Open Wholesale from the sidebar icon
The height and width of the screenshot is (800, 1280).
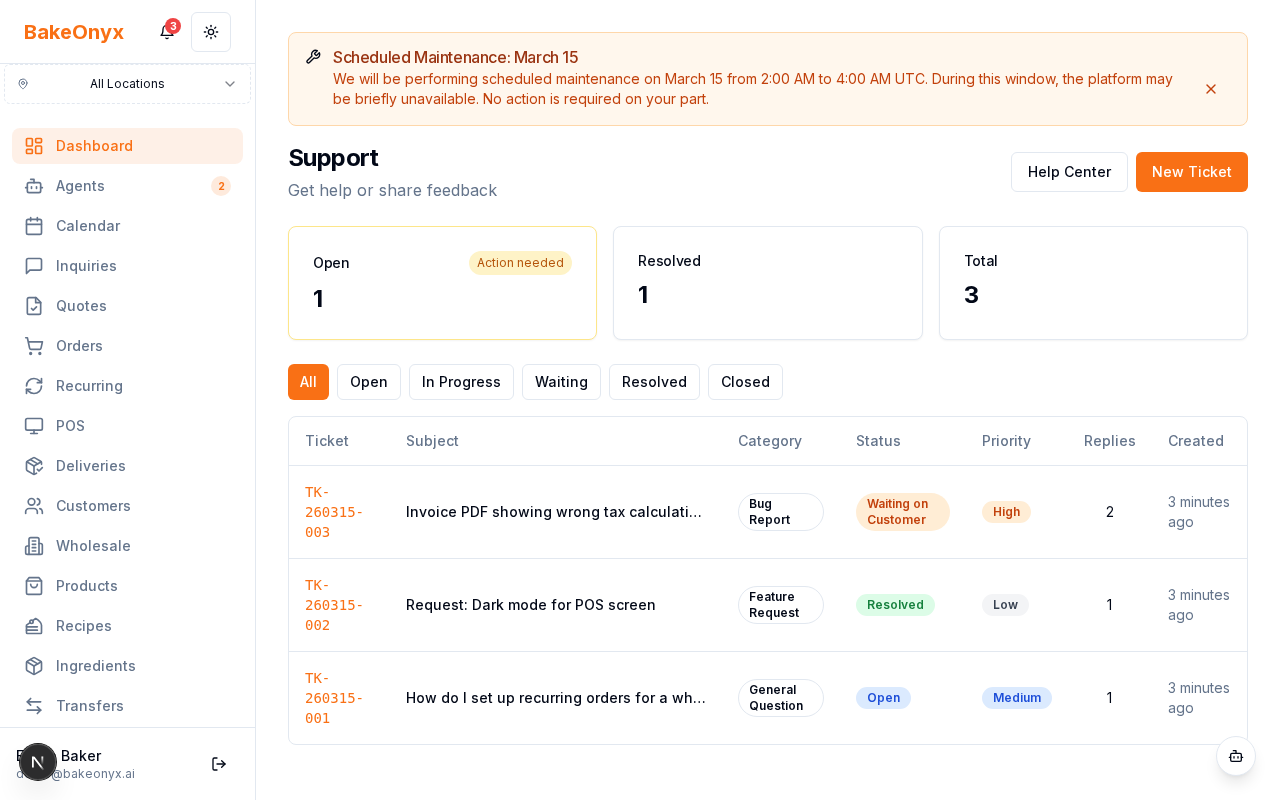click(x=33, y=546)
